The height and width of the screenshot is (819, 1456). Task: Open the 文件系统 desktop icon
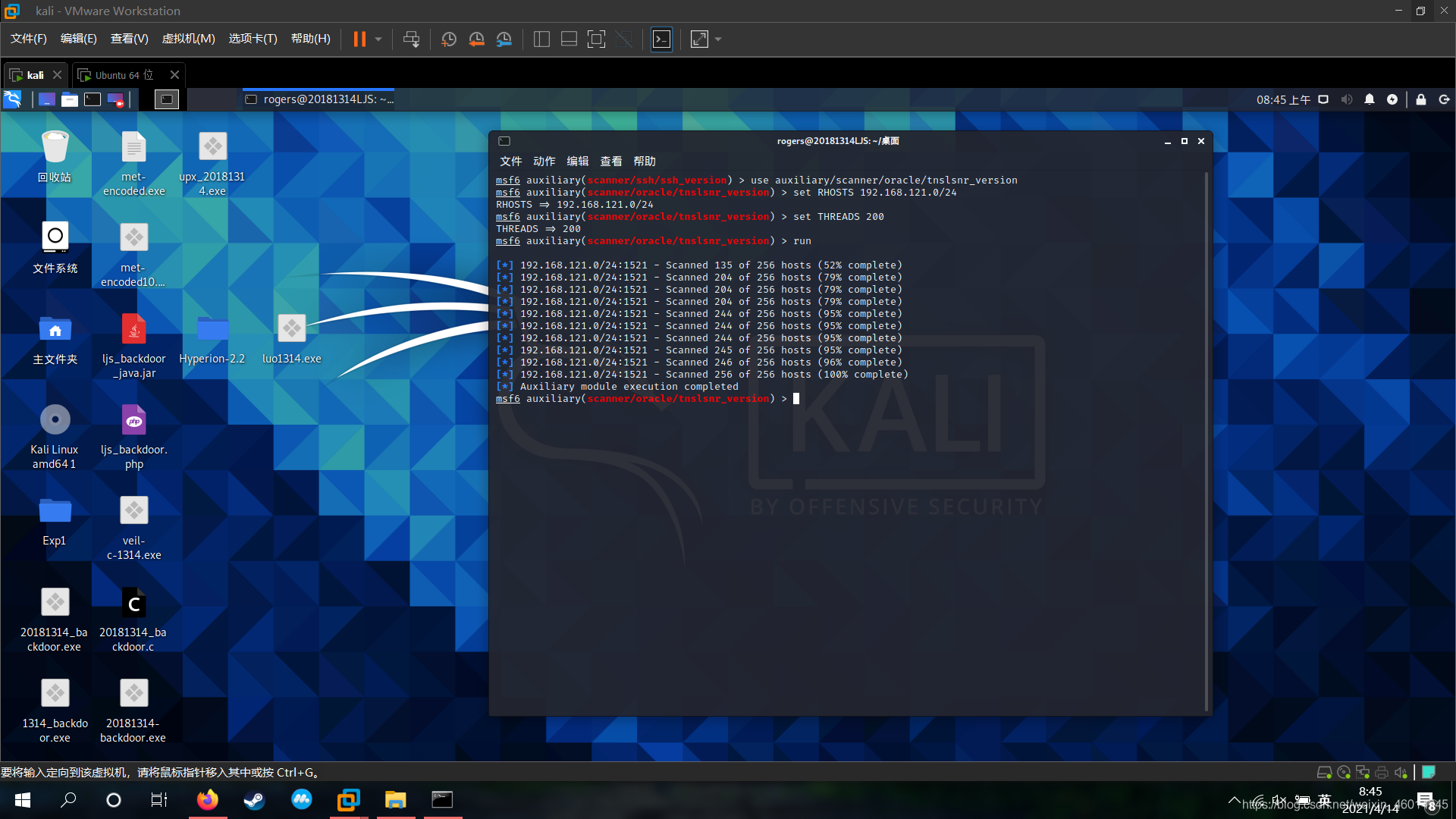pyautogui.click(x=55, y=247)
